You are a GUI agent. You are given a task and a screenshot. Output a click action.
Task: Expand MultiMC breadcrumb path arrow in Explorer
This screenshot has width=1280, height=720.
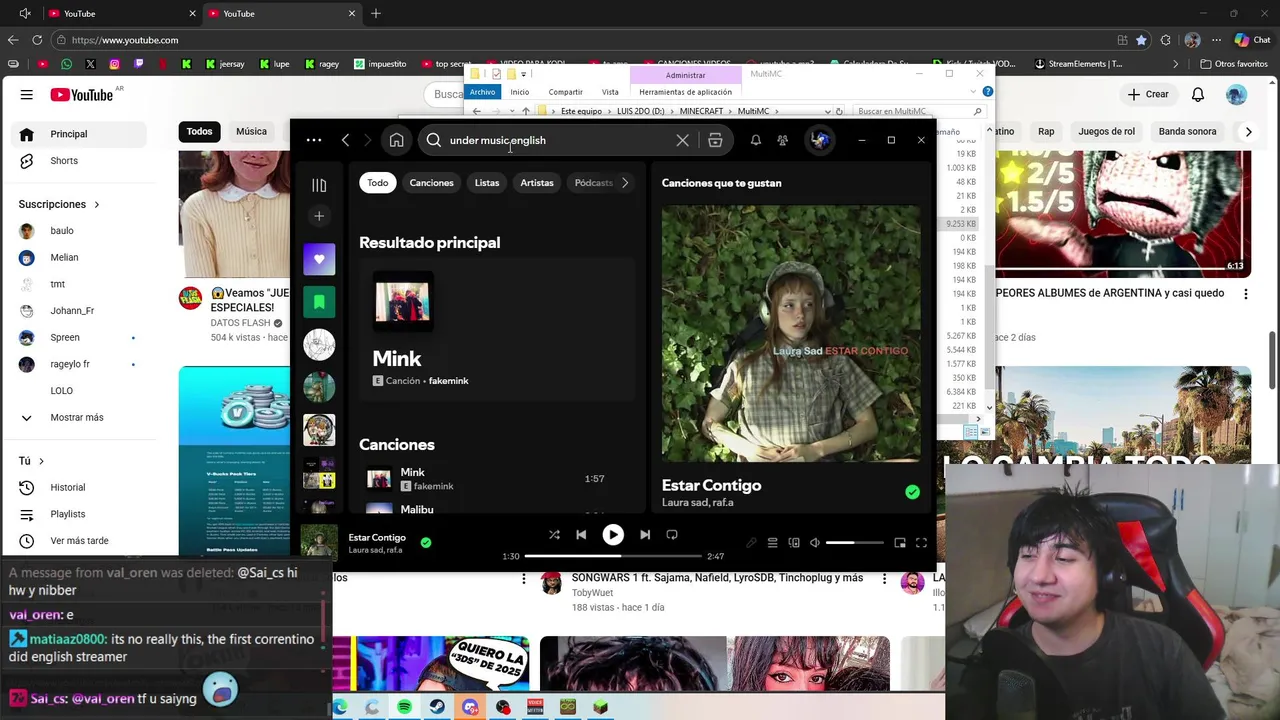pos(776,111)
